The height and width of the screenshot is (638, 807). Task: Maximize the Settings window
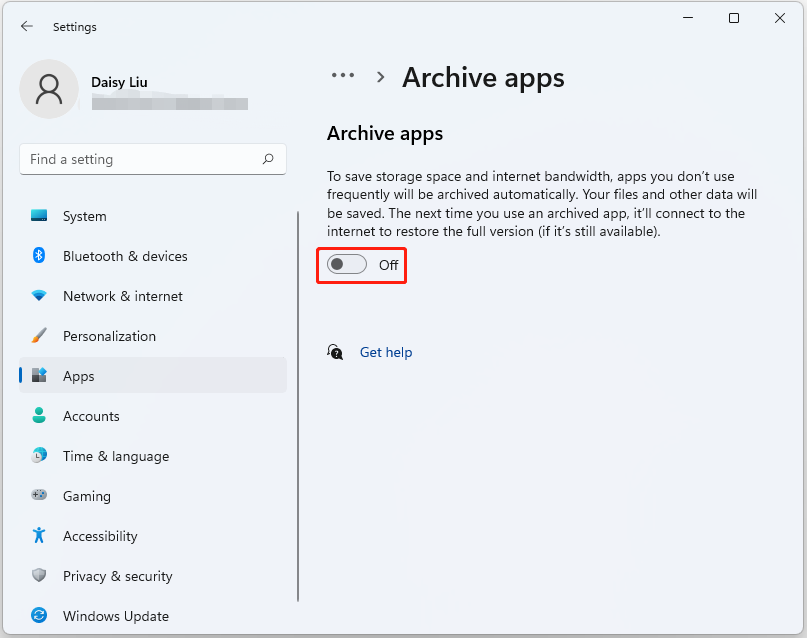click(734, 18)
